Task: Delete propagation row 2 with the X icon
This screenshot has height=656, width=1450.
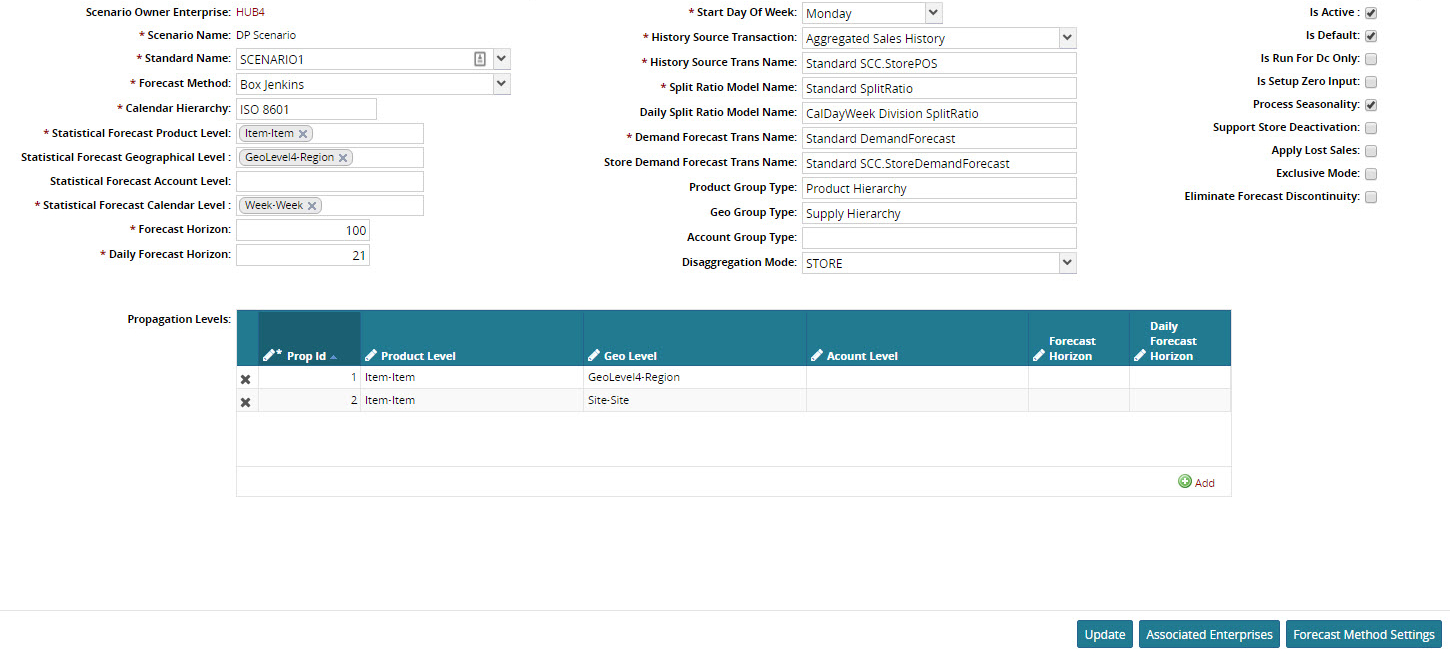Action: click(246, 402)
